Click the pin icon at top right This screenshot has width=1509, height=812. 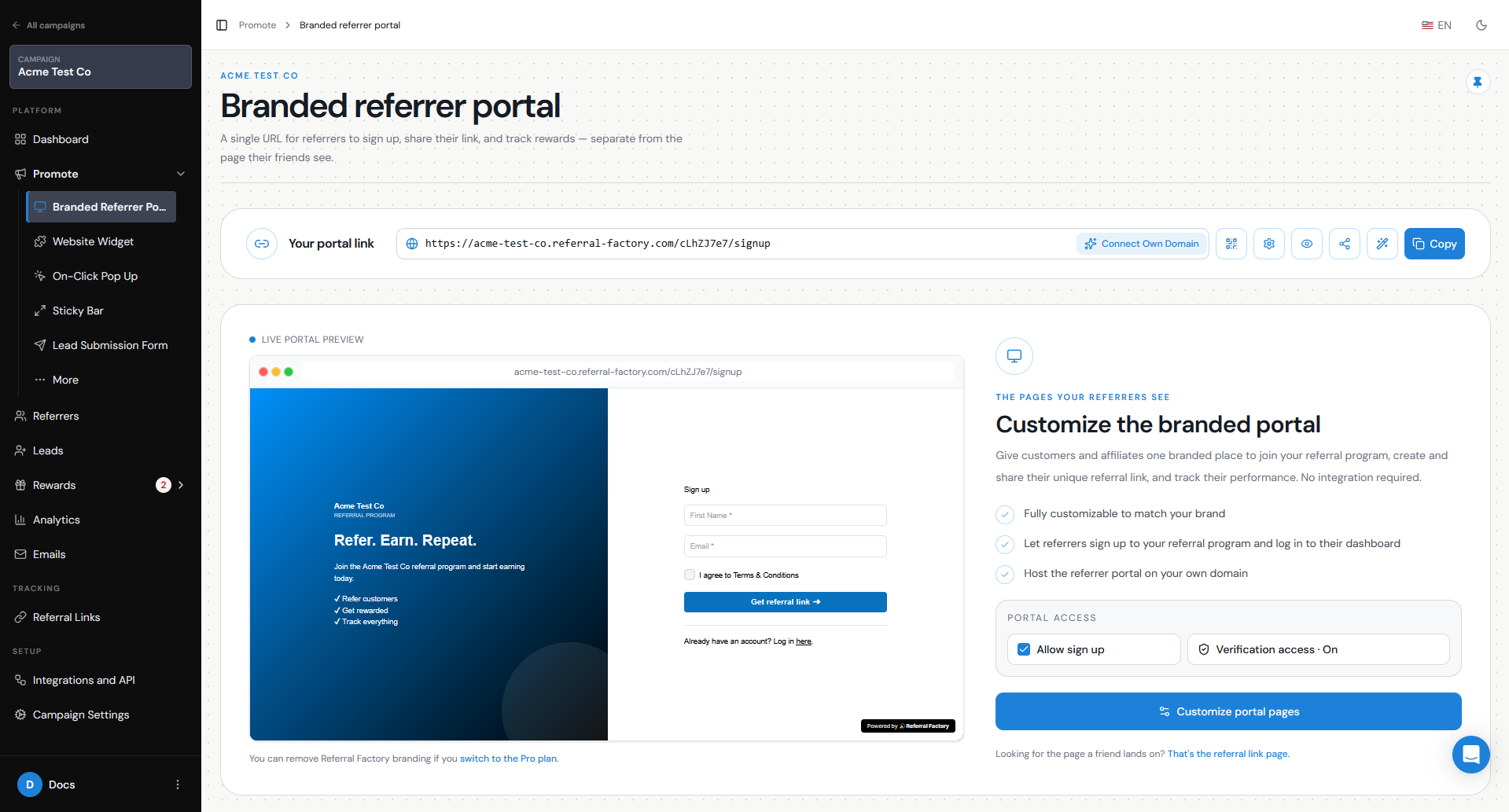(x=1478, y=82)
